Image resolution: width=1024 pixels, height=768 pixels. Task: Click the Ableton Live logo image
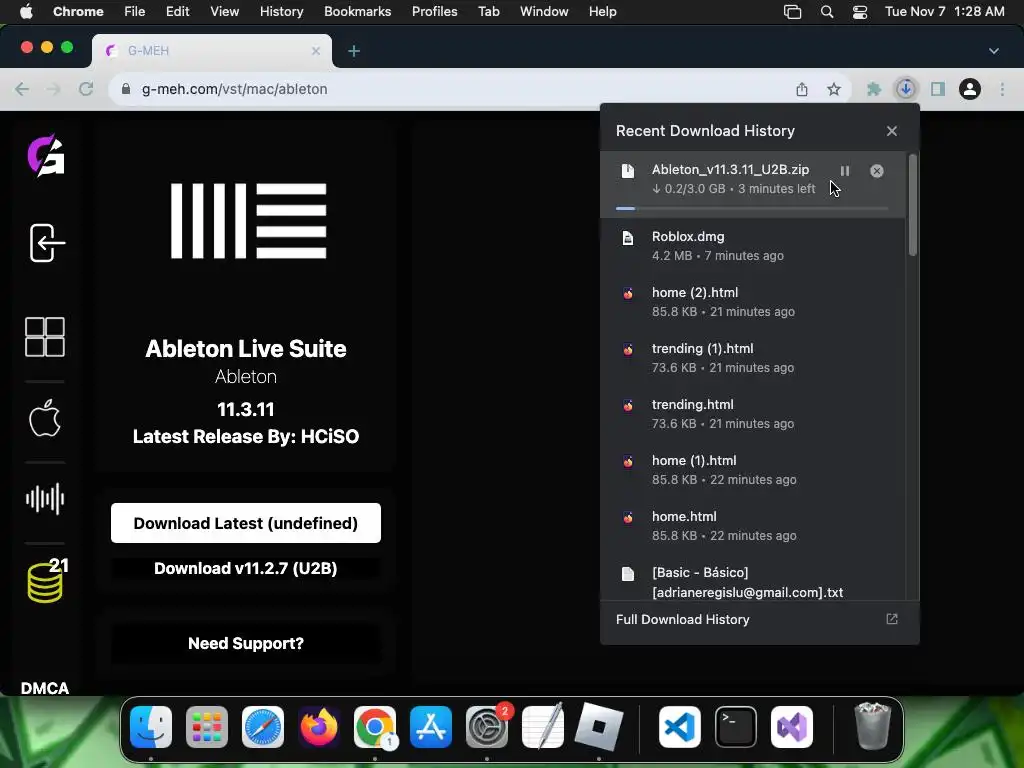(248, 221)
